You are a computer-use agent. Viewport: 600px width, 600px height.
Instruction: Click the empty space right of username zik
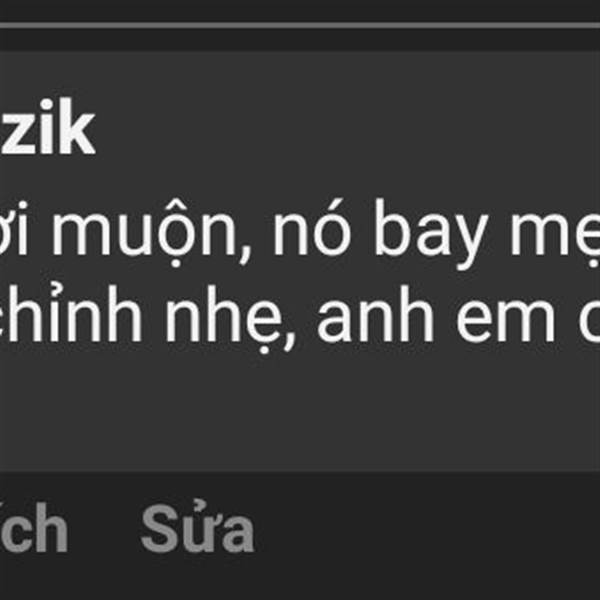(344, 126)
